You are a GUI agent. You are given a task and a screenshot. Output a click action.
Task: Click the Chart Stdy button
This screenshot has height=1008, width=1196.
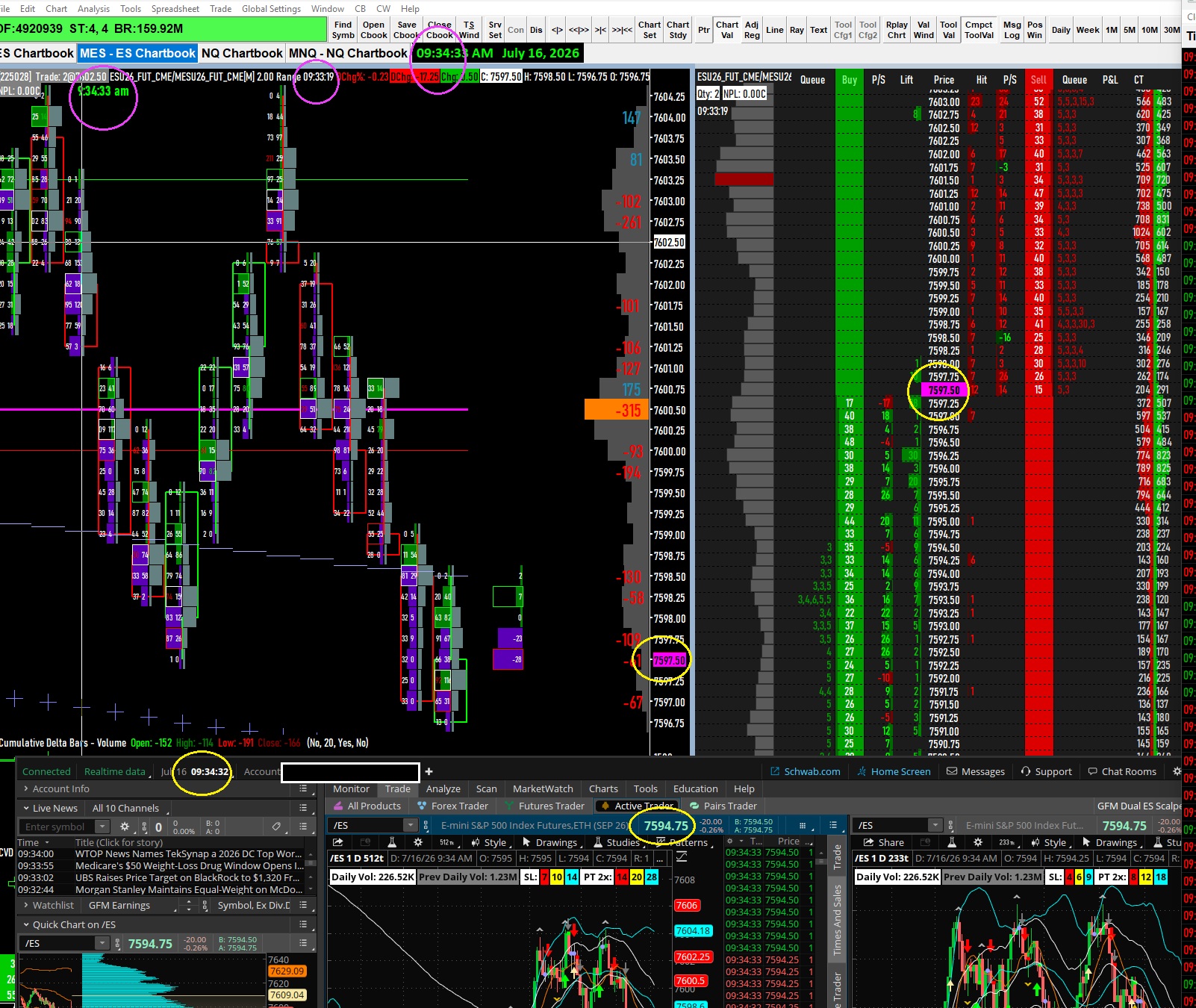click(x=678, y=30)
